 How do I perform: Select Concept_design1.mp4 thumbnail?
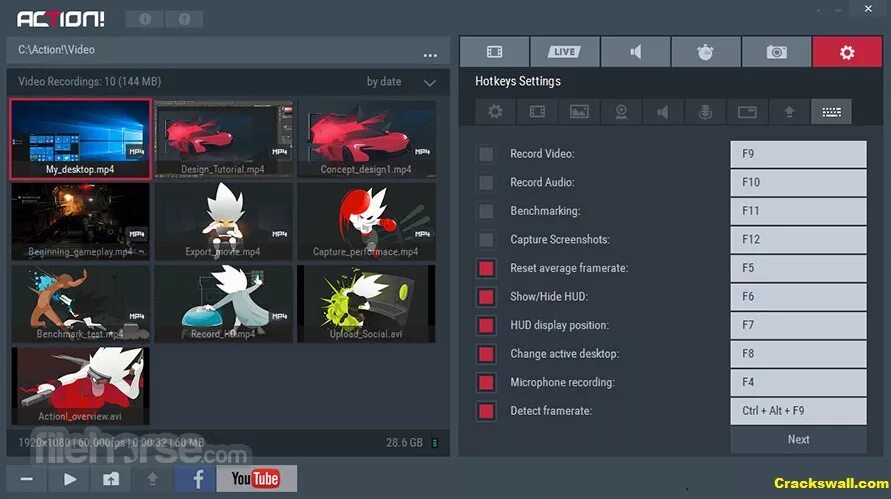tap(367, 139)
